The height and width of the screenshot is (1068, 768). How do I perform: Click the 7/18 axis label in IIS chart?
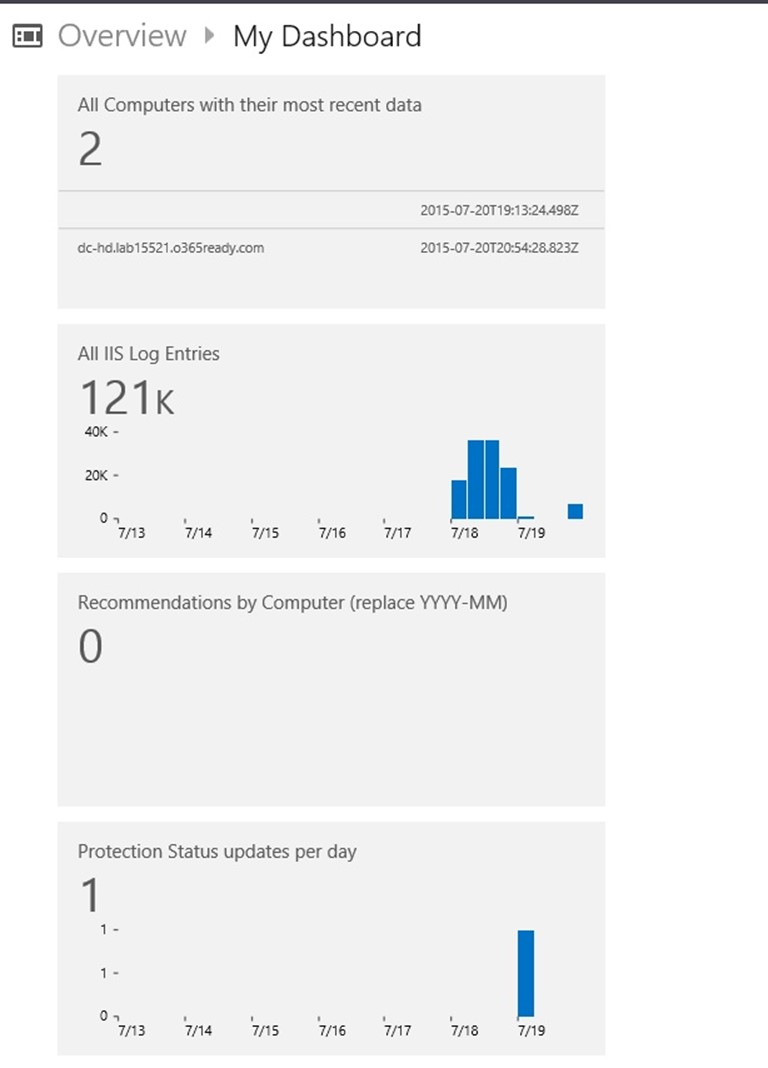point(464,533)
